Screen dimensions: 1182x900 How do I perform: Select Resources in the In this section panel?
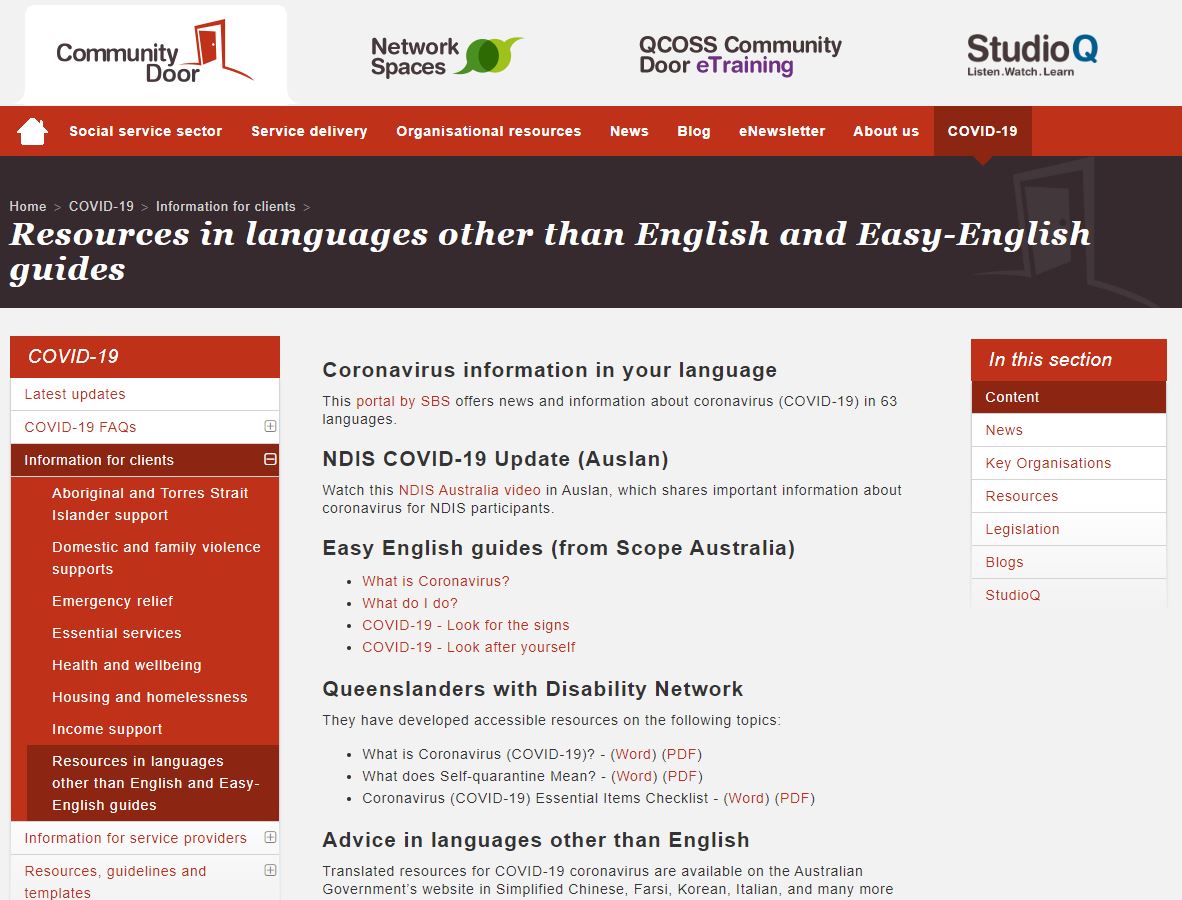[x=1068, y=496]
